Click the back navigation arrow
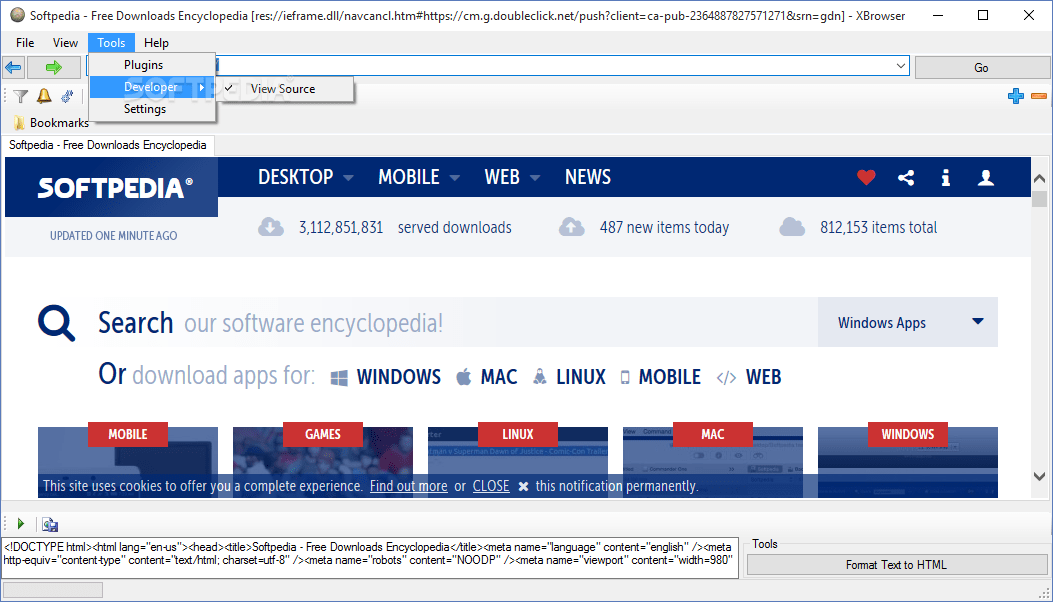Image resolution: width=1053 pixels, height=602 pixels. tap(14, 67)
